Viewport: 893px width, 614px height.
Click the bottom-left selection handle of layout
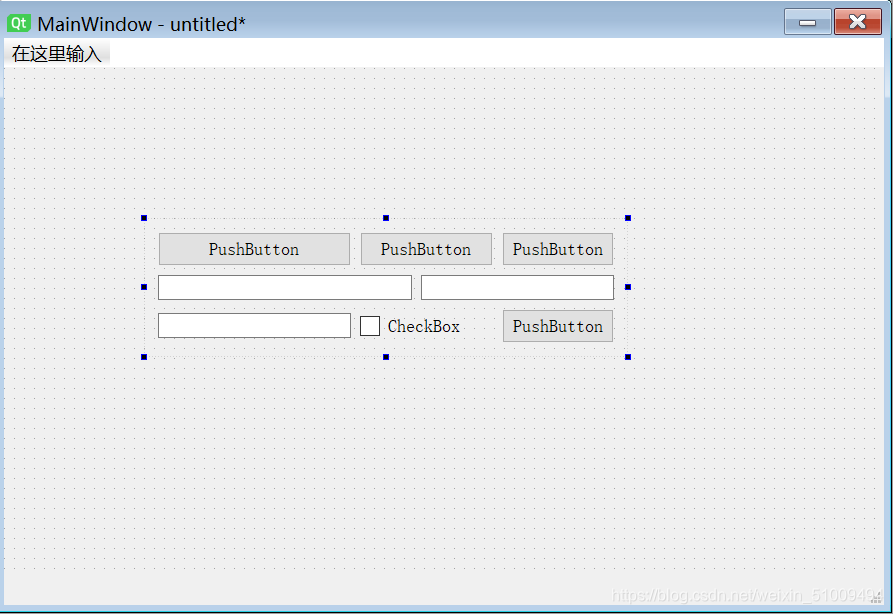[144, 357]
